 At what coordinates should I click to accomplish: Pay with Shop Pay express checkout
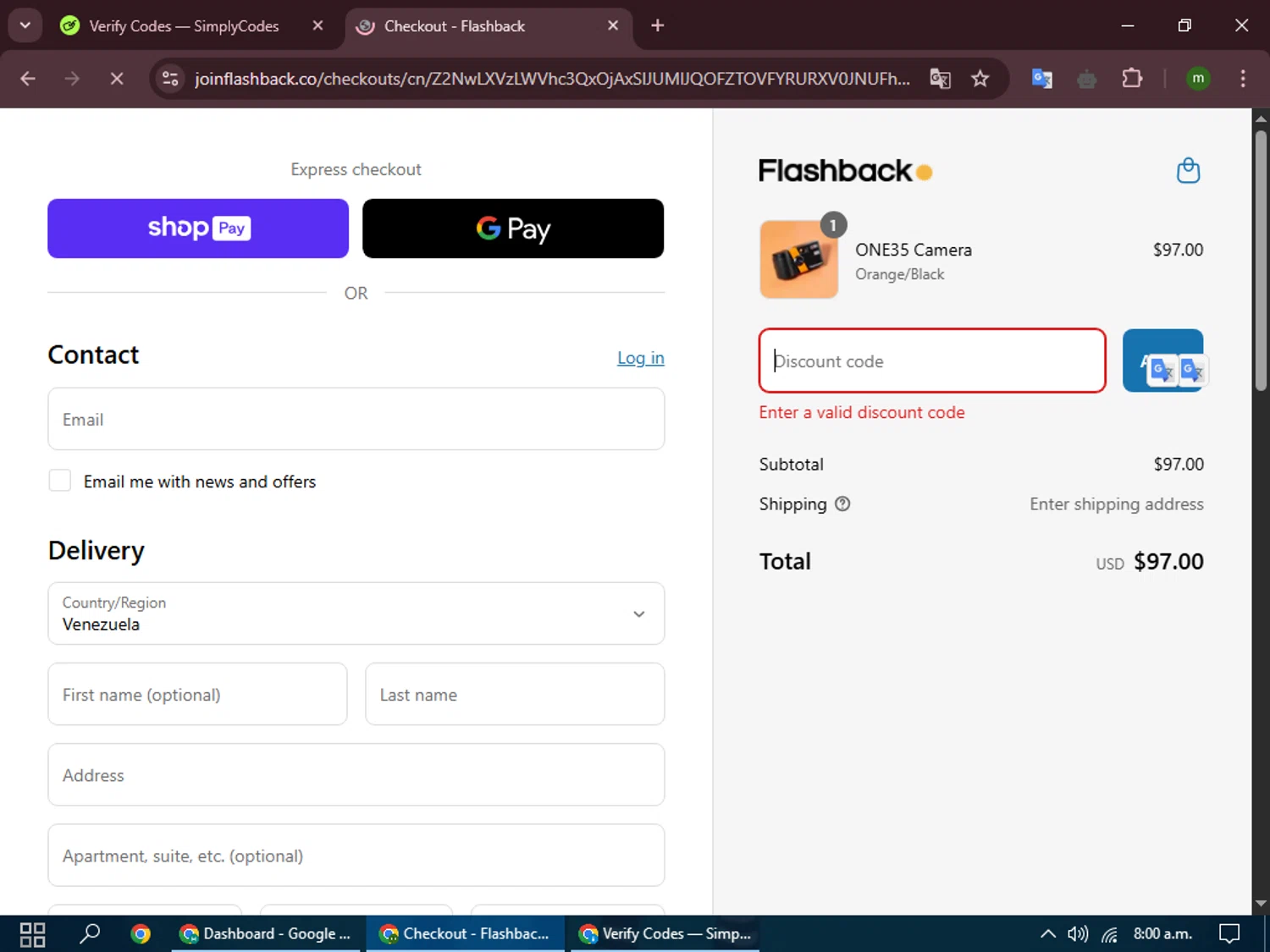click(198, 228)
